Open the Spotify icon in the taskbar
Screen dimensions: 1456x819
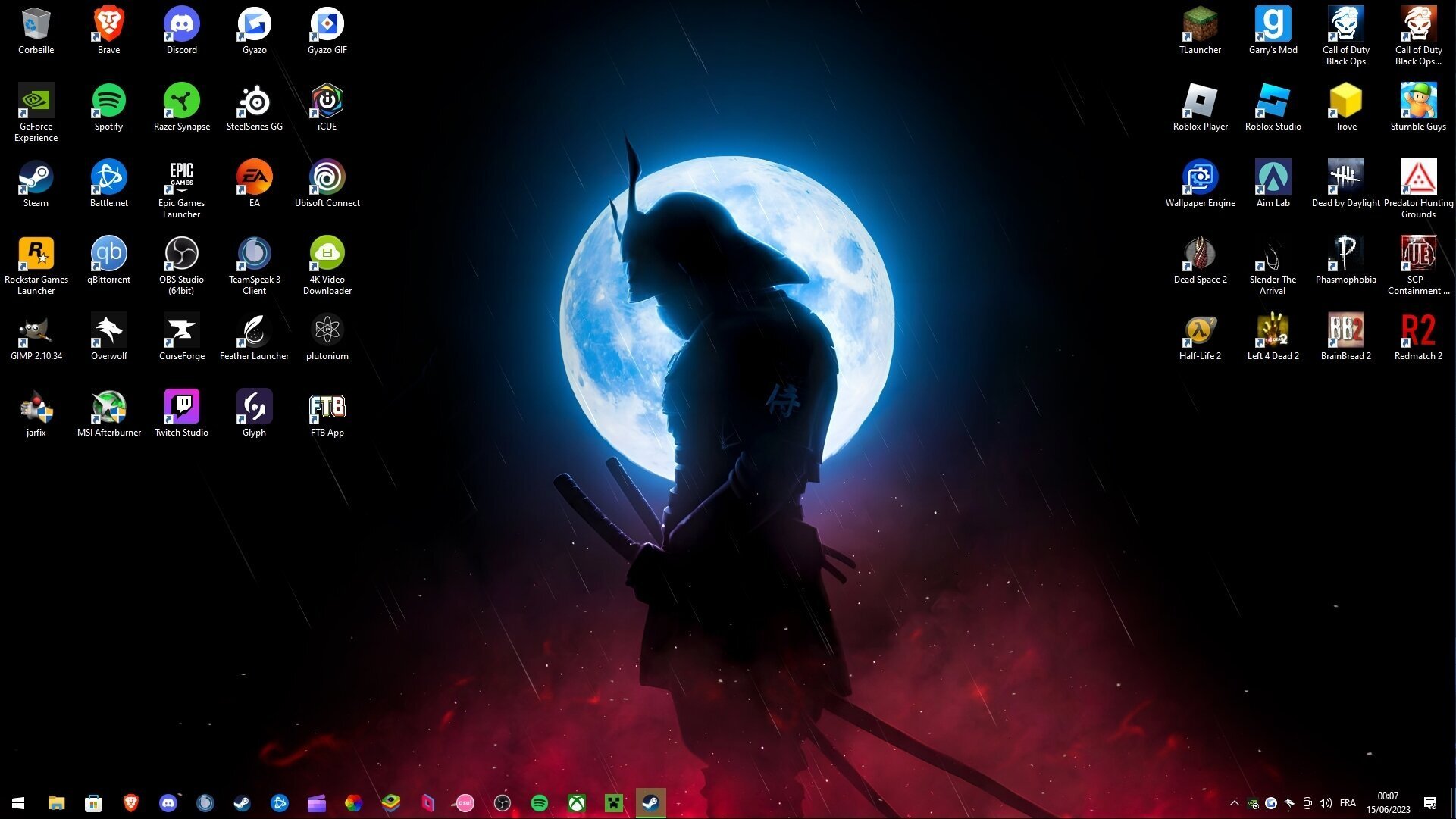pyautogui.click(x=539, y=803)
